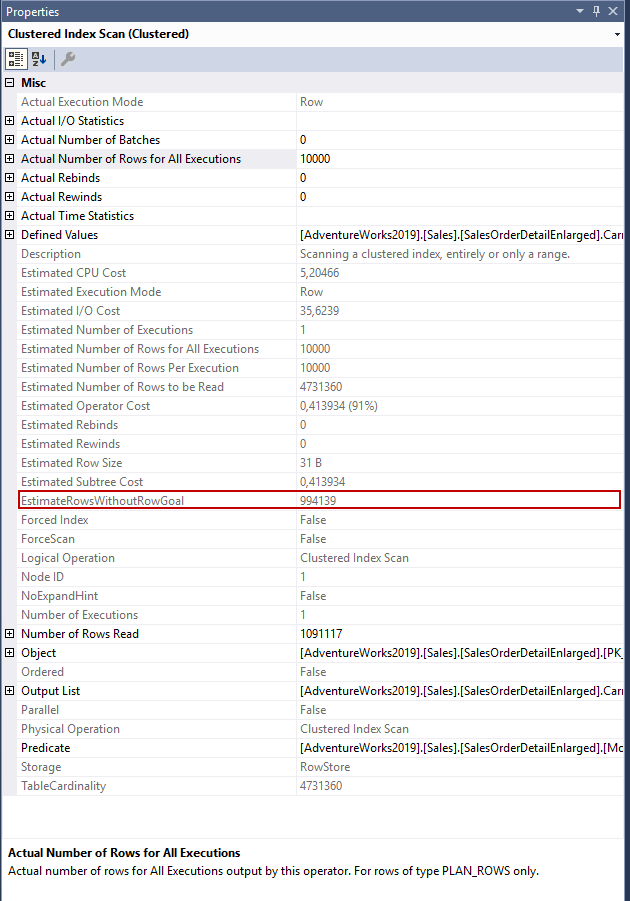This screenshot has width=630, height=901.
Task: Expand the Object property
Action: pyautogui.click(x=10, y=653)
